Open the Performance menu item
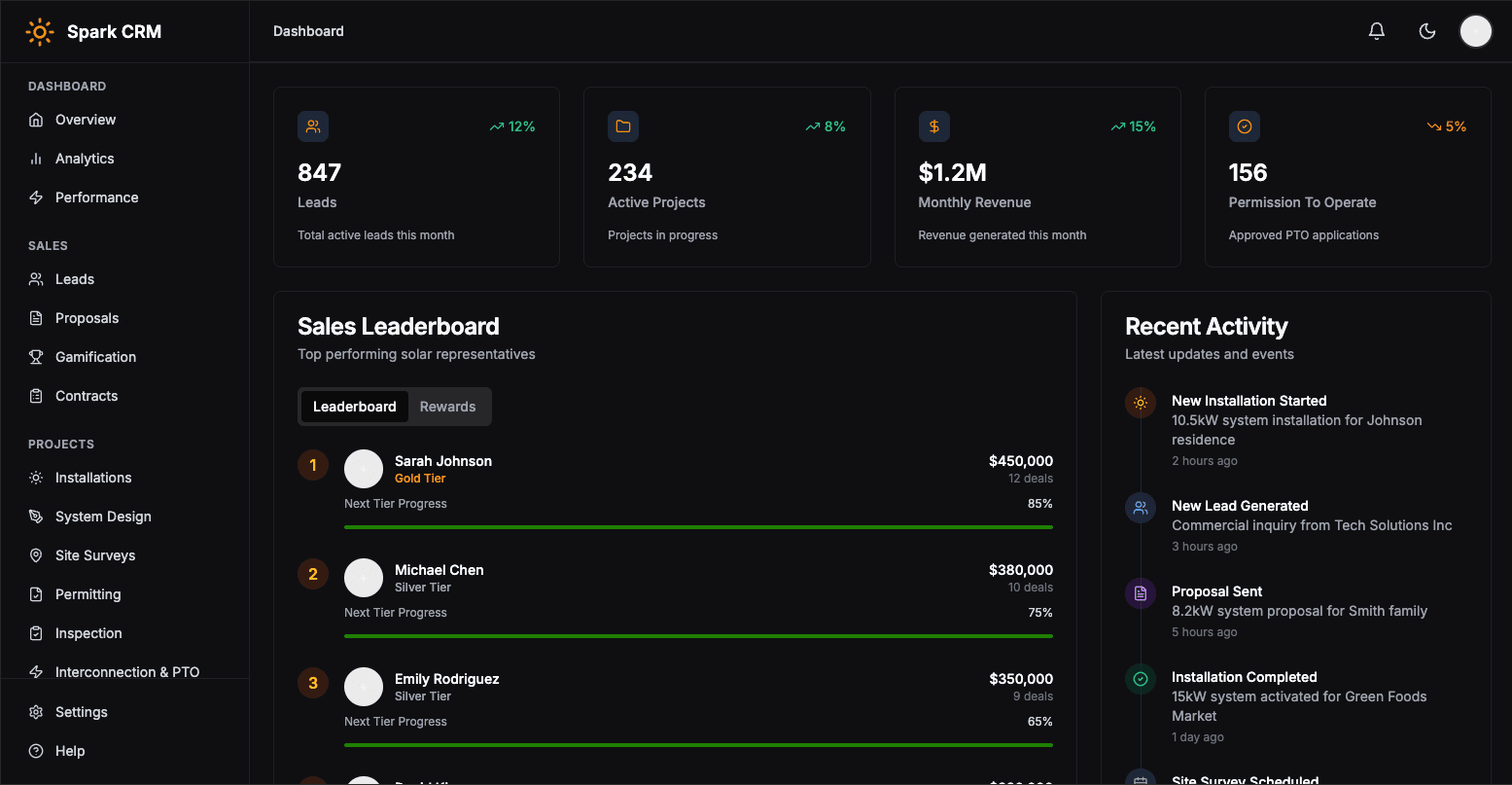Viewport: 1512px width, 785px height. pos(97,197)
